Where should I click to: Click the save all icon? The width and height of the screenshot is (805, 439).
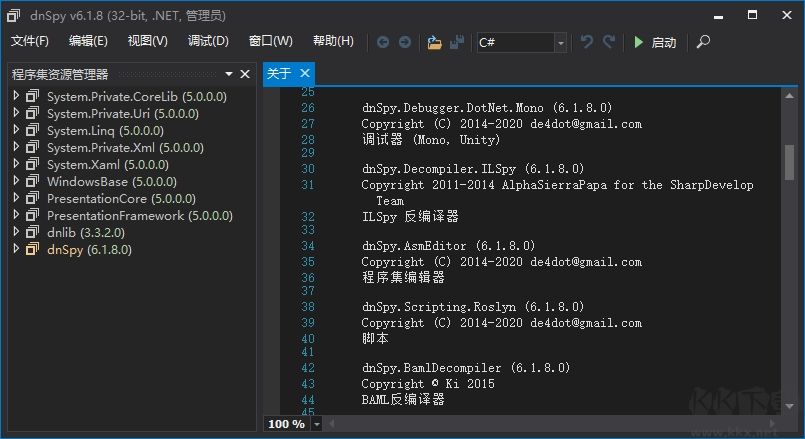(457, 42)
